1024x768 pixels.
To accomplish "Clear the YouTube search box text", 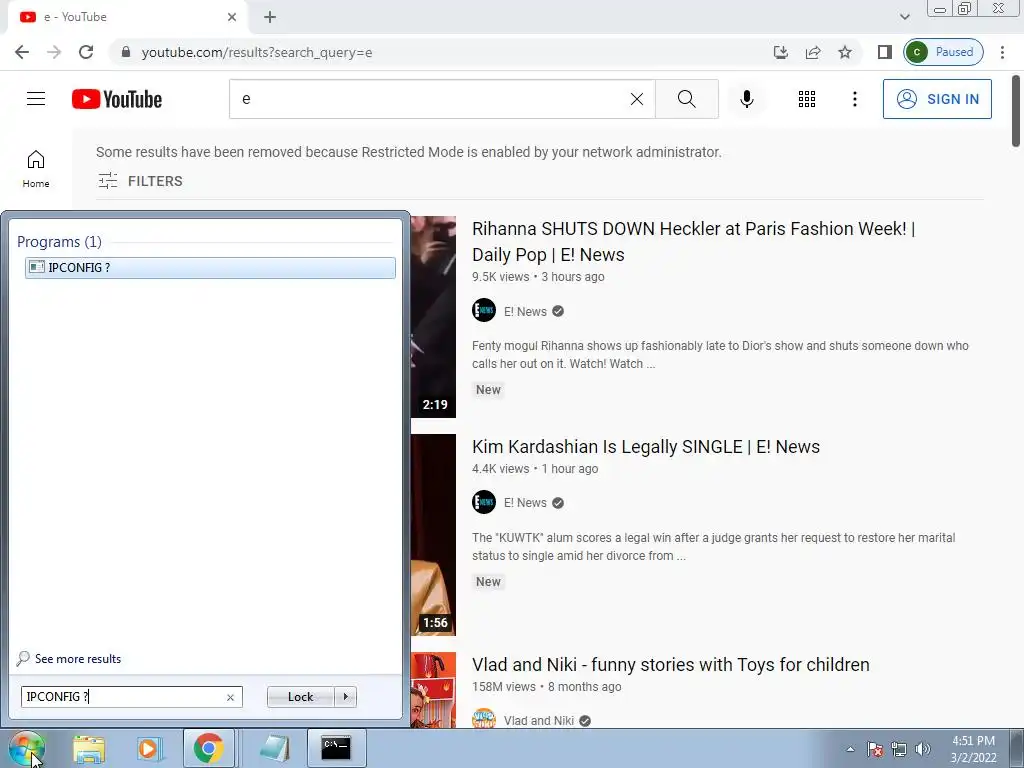I will (637, 99).
